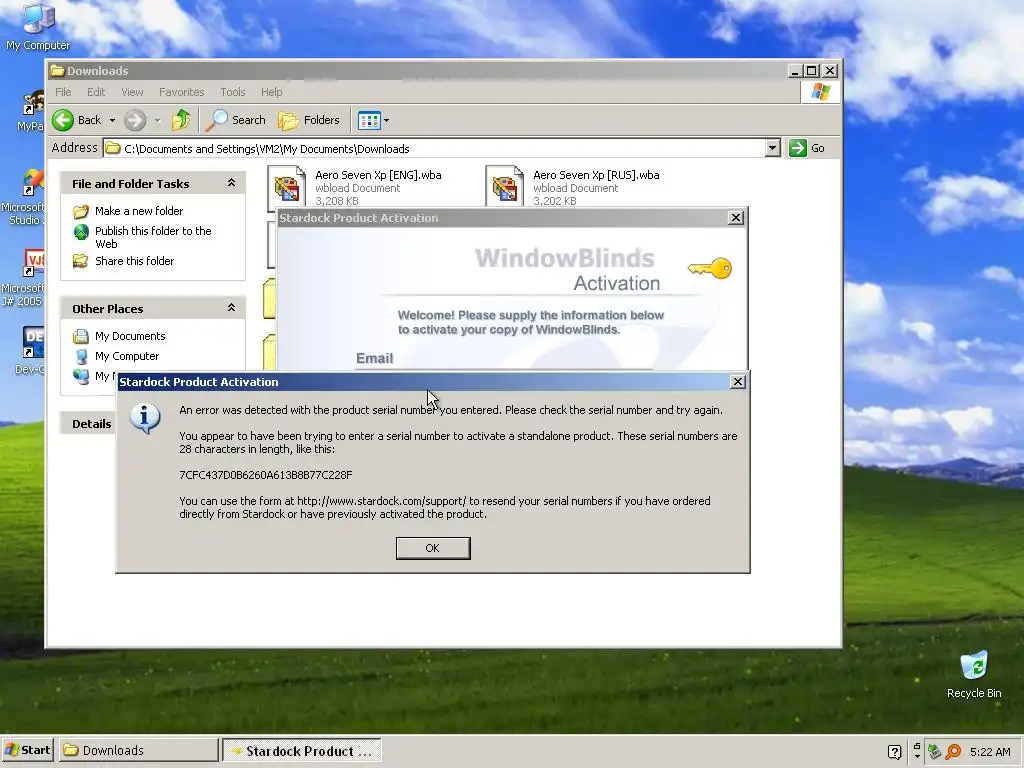Open the Forward history dropdown arrow
1024x768 pixels.
tap(157, 120)
